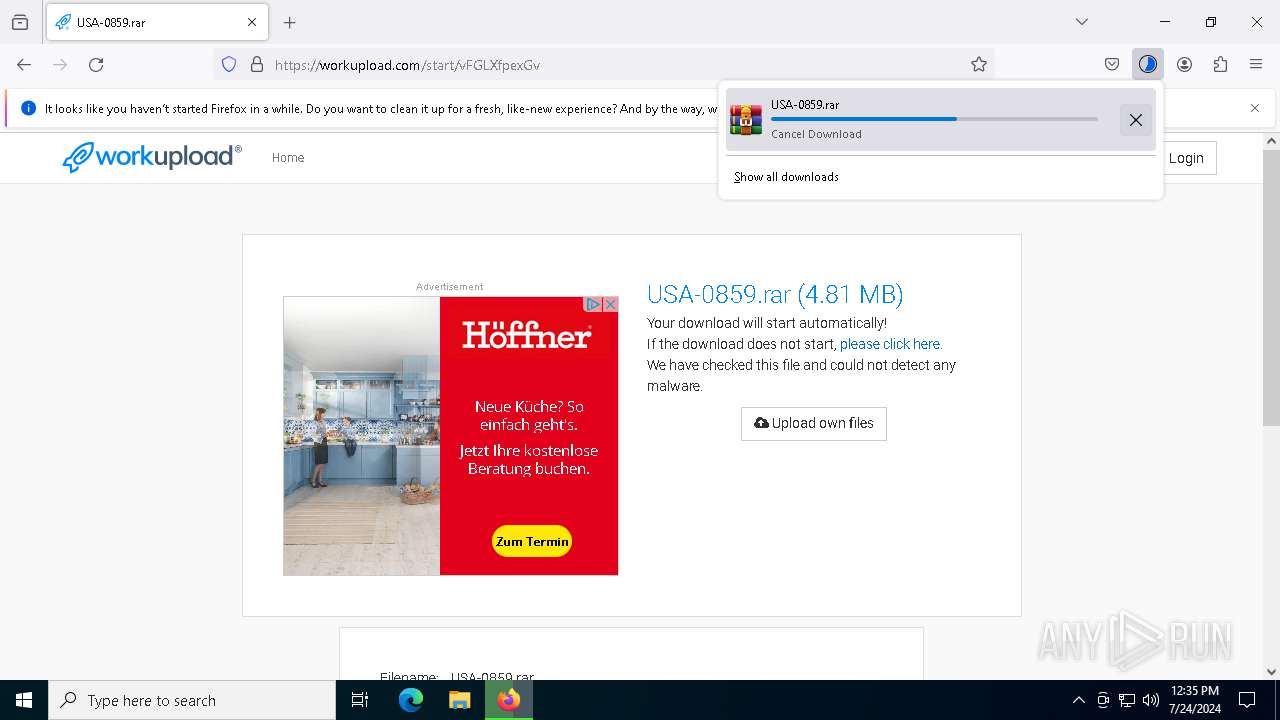Click 'please click here' download link
This screenshot has width=1280, height=720.
[890, 344]
